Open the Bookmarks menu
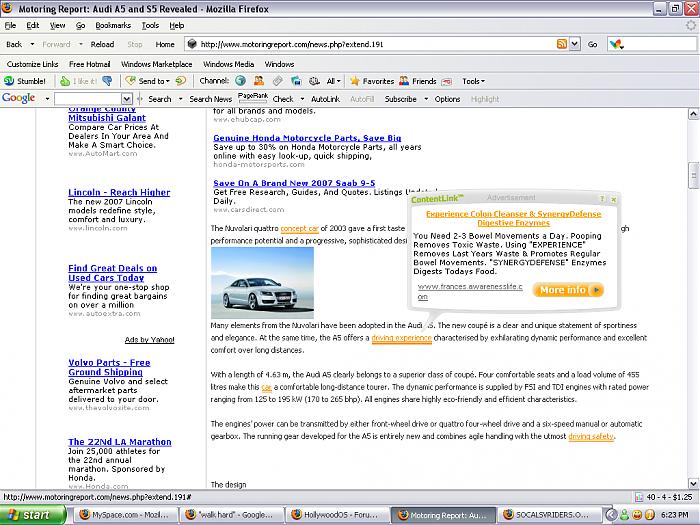Viewport: 700px width, 525px height. [x=113, y=25]
